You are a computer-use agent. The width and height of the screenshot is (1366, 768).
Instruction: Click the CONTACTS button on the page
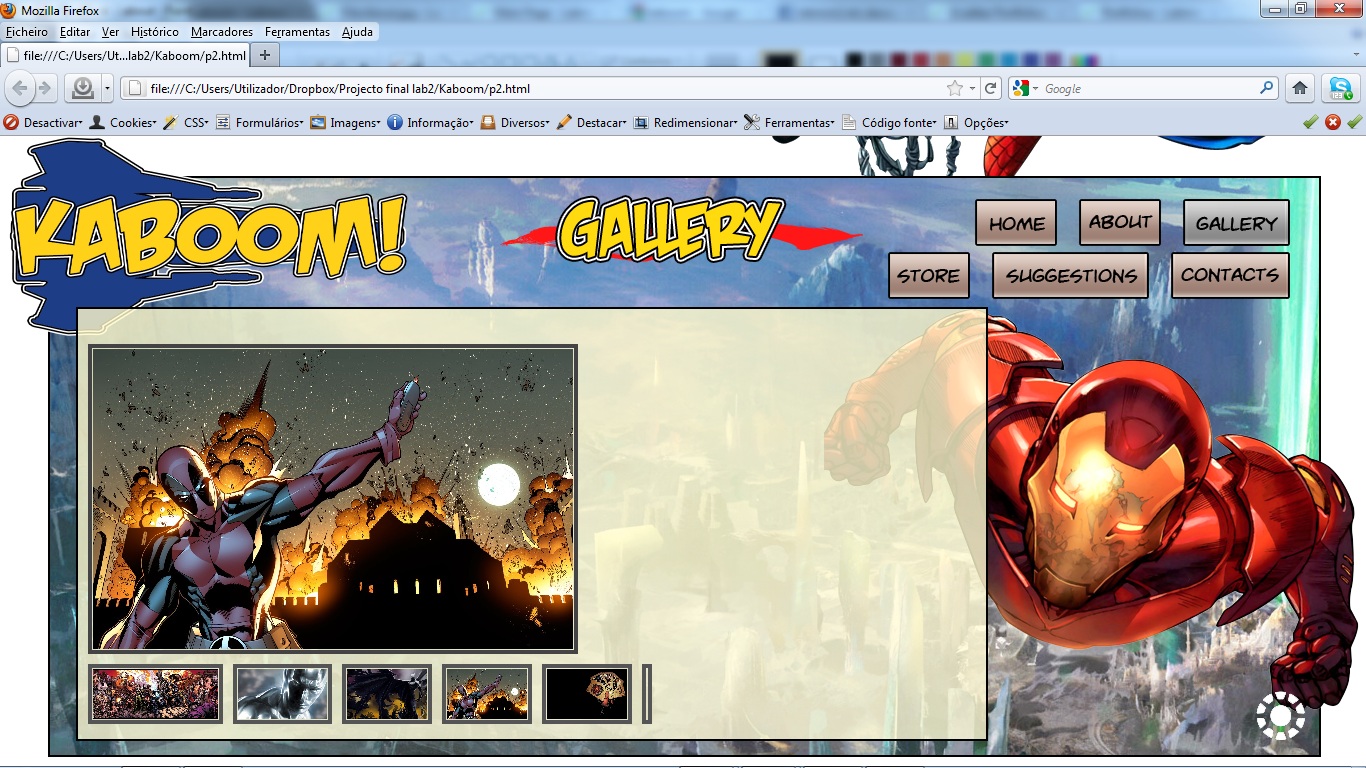pos(1229,275)
